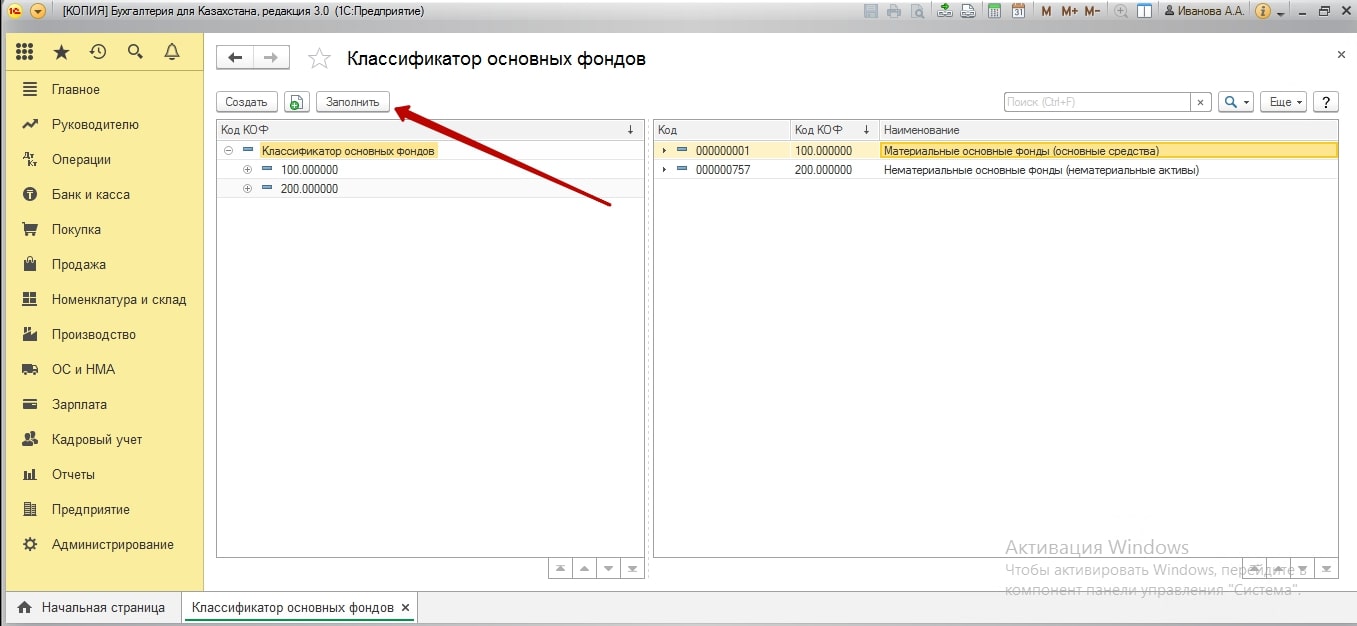Click the Заполнить button
The height and width of the screenshot is (626, 1357).
352,102
